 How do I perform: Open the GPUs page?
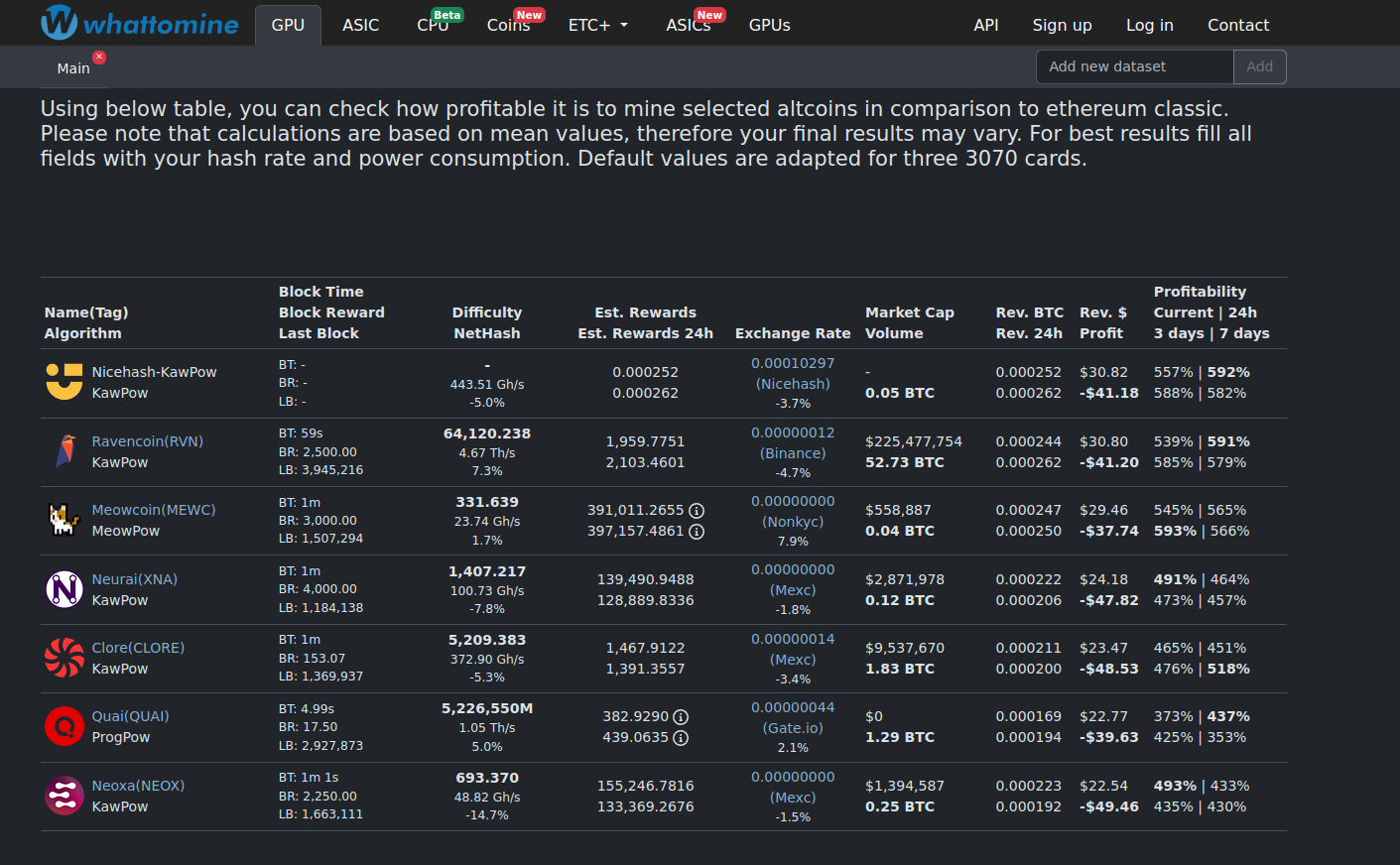point(770,25)
